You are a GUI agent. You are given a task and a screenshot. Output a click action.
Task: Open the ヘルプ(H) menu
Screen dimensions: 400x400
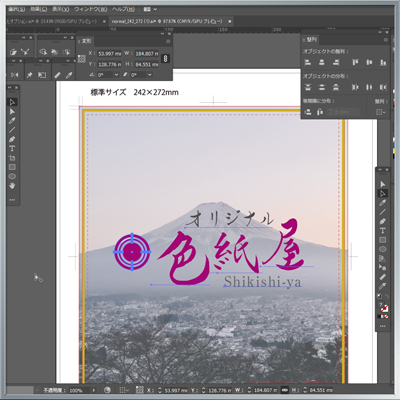coord(123,9)
